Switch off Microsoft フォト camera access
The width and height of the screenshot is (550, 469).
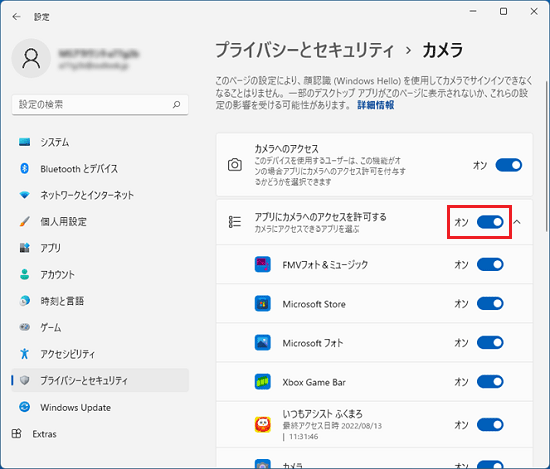tap(490, 343)
